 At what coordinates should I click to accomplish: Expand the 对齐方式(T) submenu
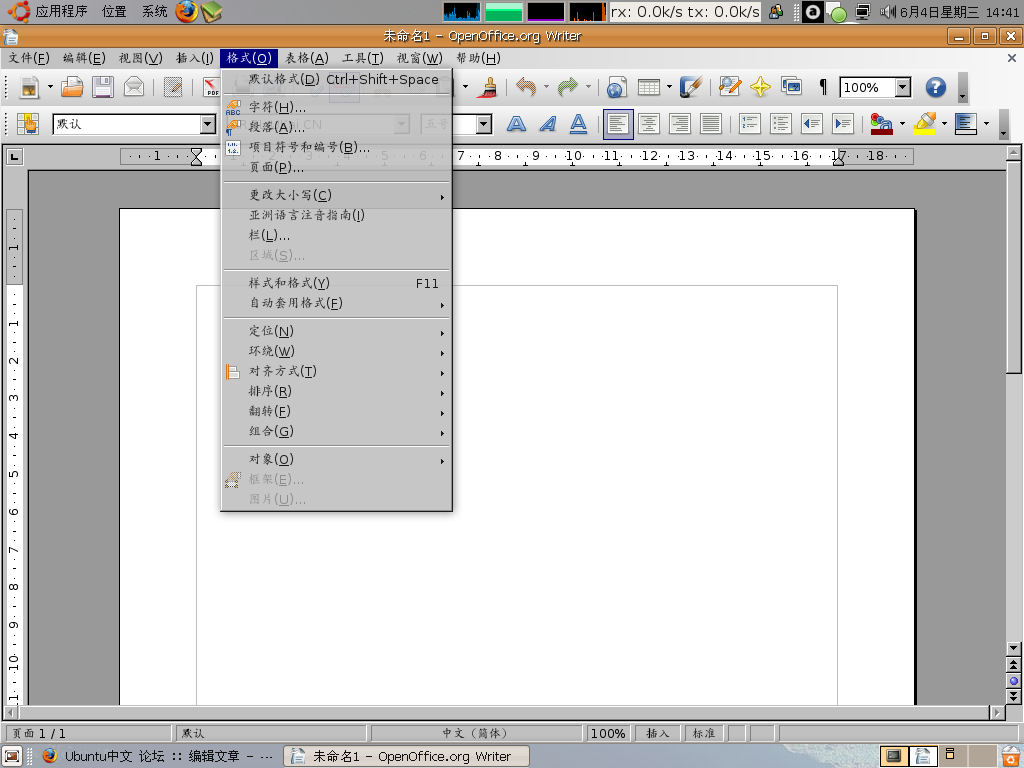(x=336, y=372)
